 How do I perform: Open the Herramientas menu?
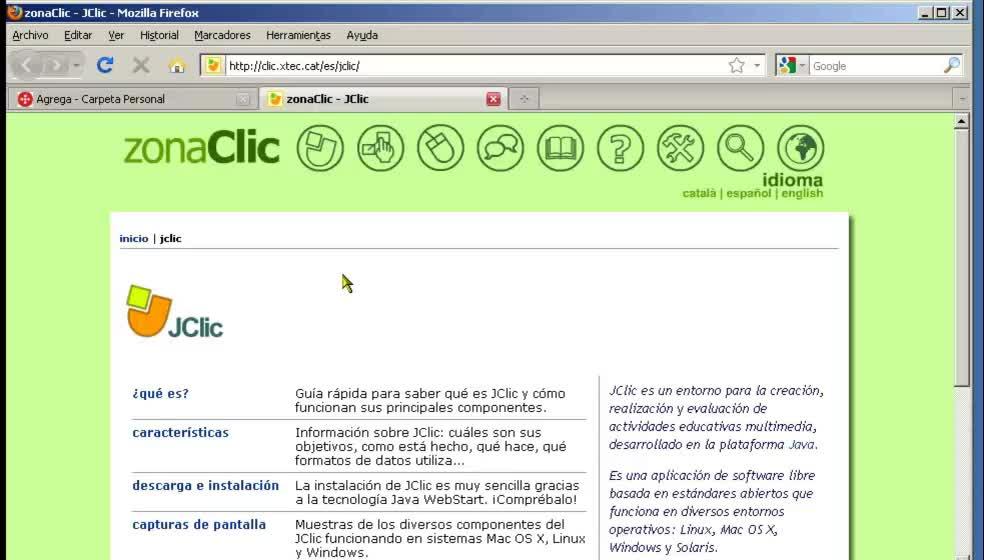click(x=298, y=35)
